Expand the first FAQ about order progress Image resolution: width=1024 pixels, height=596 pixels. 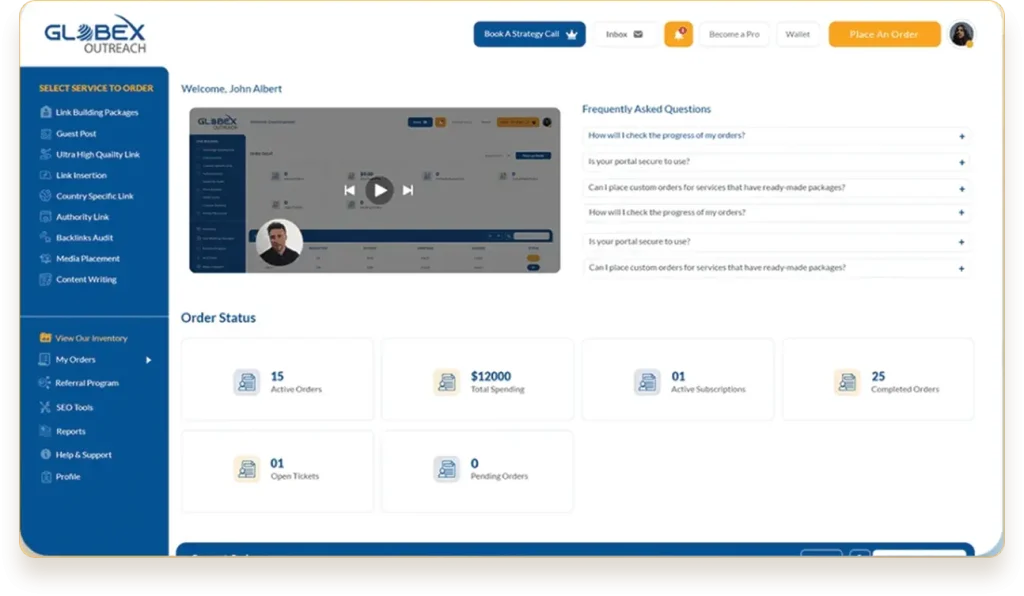coord(961,136)
